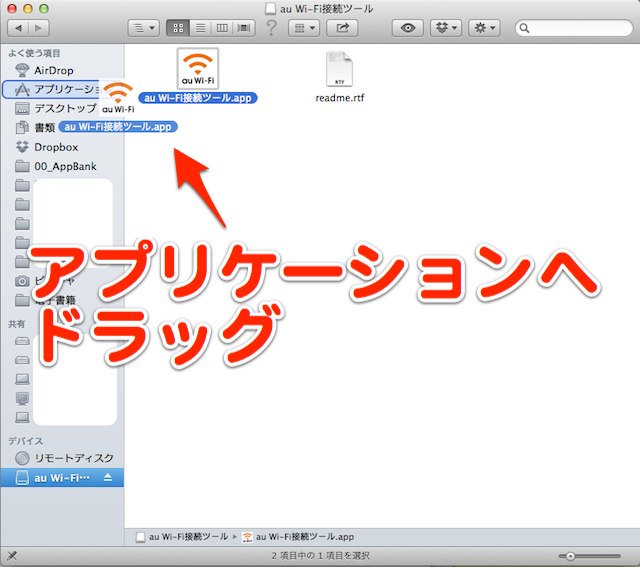Click the ピクチャ camera icon in sidebar
Image resolution: width=640 pixels, height=567 pixels.
coord(22,281)
